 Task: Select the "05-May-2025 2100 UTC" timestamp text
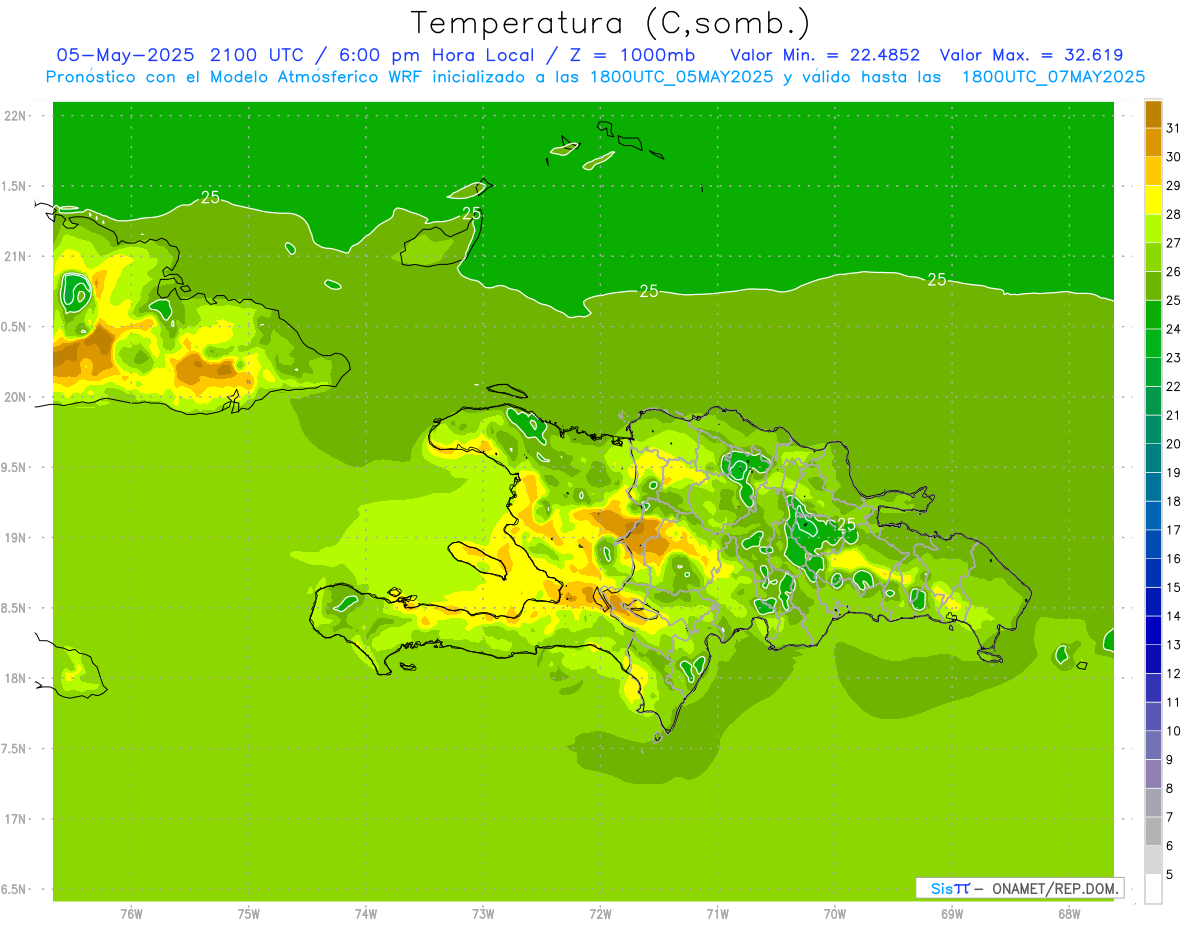179,55
